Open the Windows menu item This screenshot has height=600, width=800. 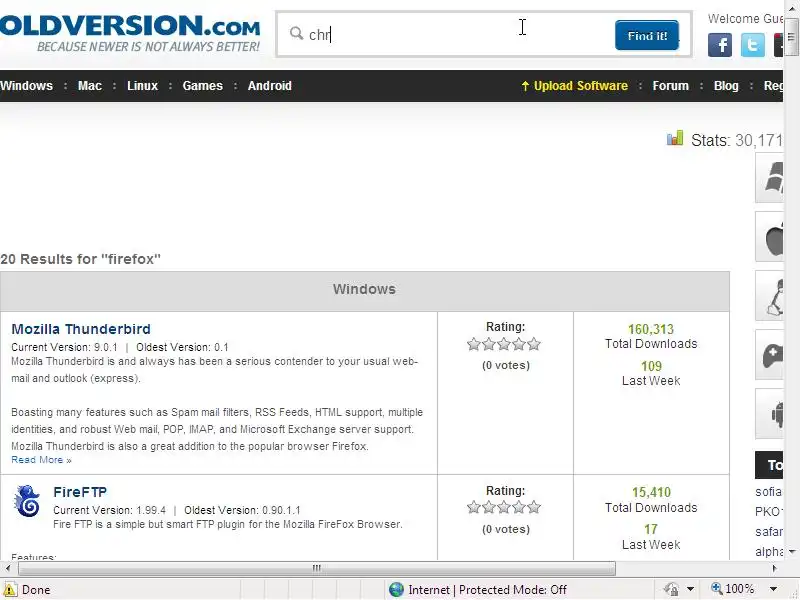click(26, 86)
